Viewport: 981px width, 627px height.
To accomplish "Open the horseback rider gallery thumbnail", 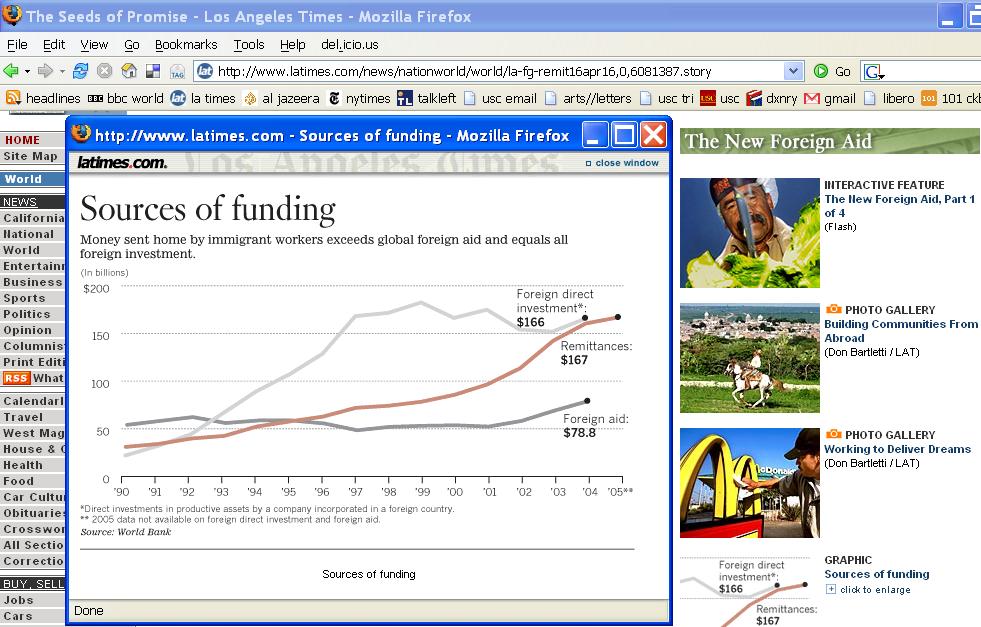I will click(x=750, y=358).
